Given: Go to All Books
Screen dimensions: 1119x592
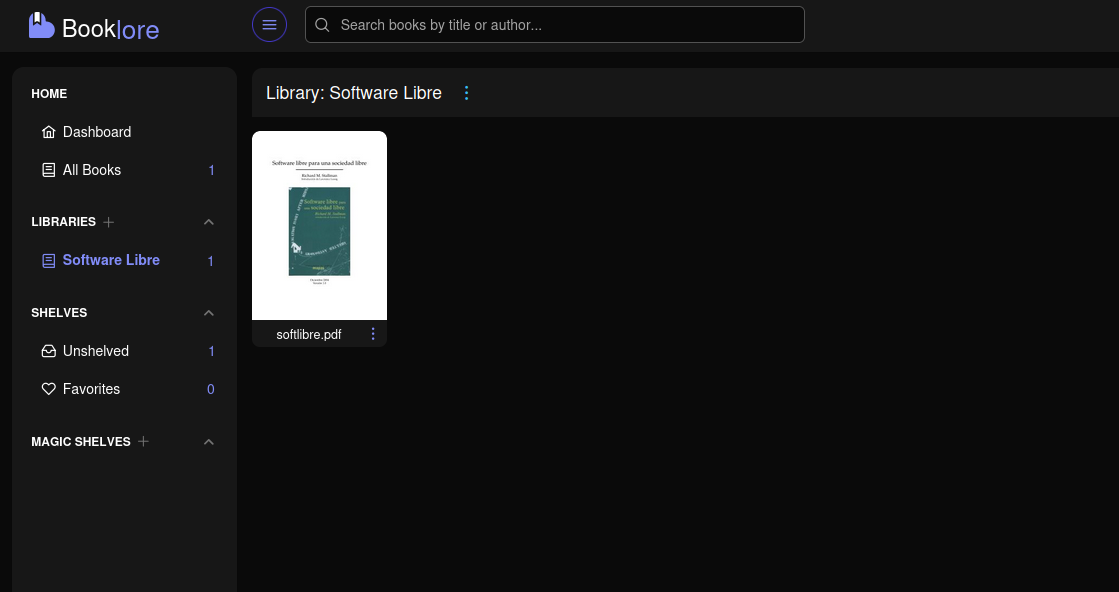Looking at the screenshot, I should coord(92,170).
